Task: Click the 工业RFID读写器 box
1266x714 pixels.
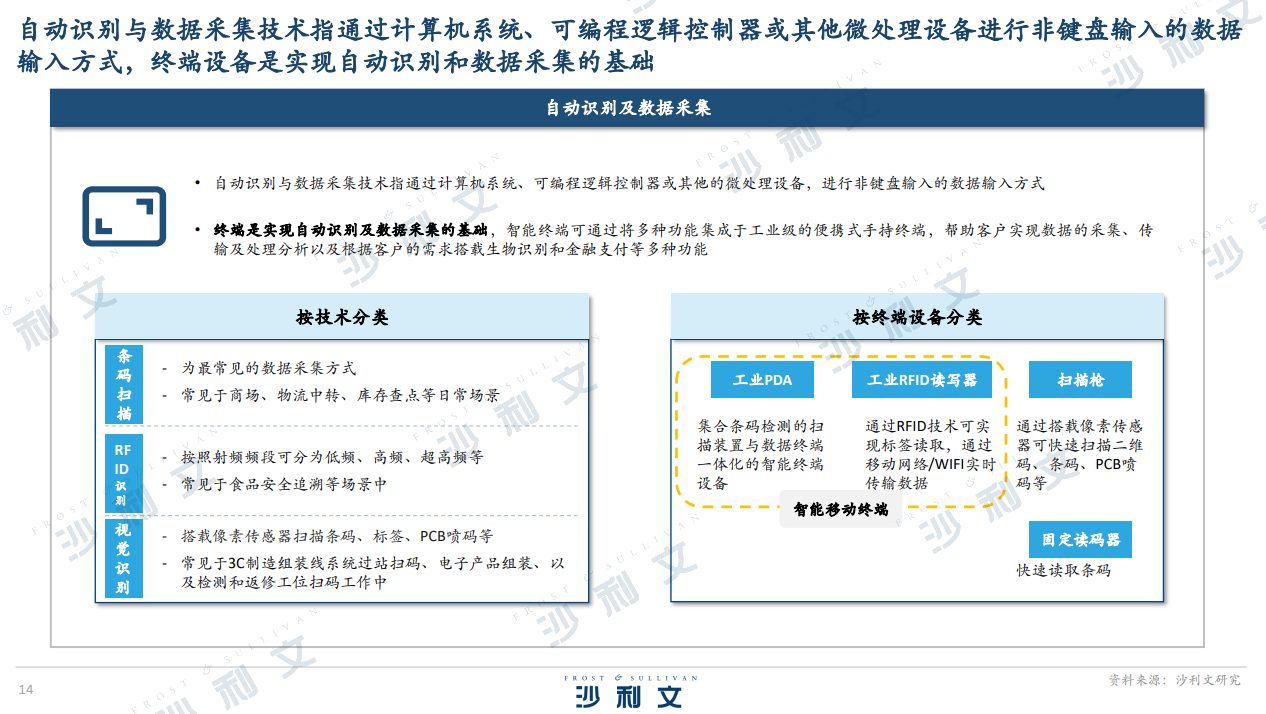Action: pos(922,380)
